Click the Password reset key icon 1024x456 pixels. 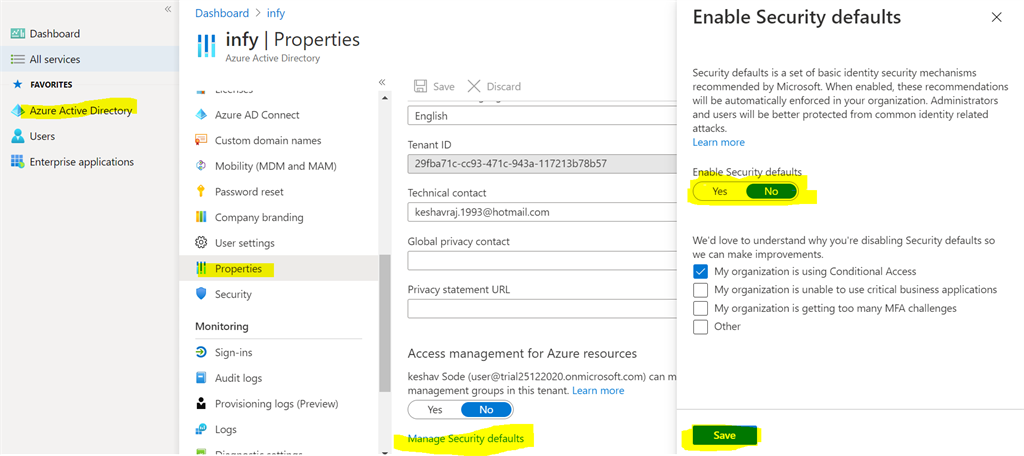[x=201, y=191]
